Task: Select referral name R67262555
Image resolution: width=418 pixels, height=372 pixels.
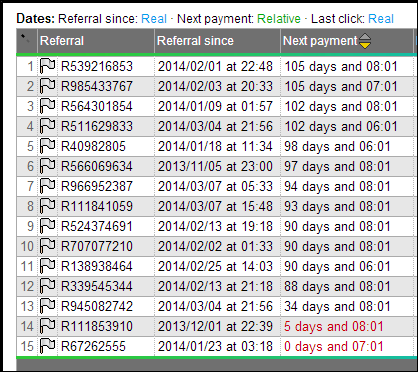Action: click(93, 346)
